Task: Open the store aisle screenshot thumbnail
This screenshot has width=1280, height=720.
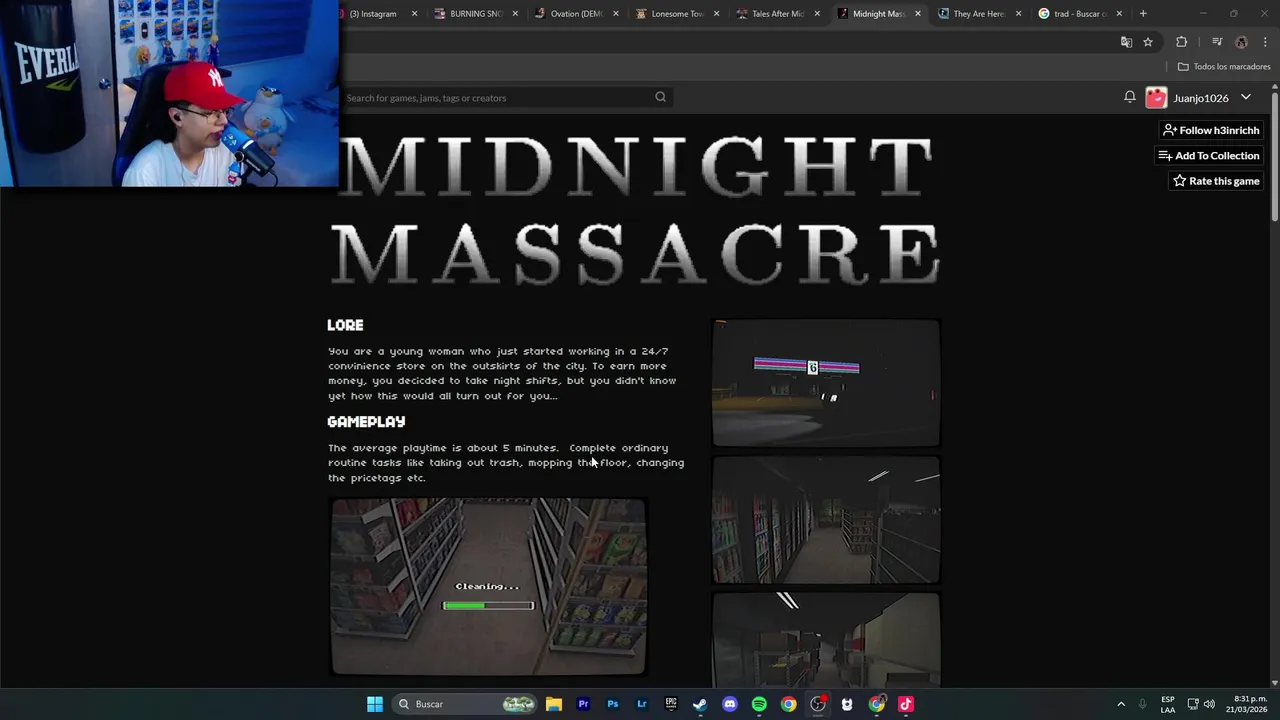Action: click(x=826, y=520)
